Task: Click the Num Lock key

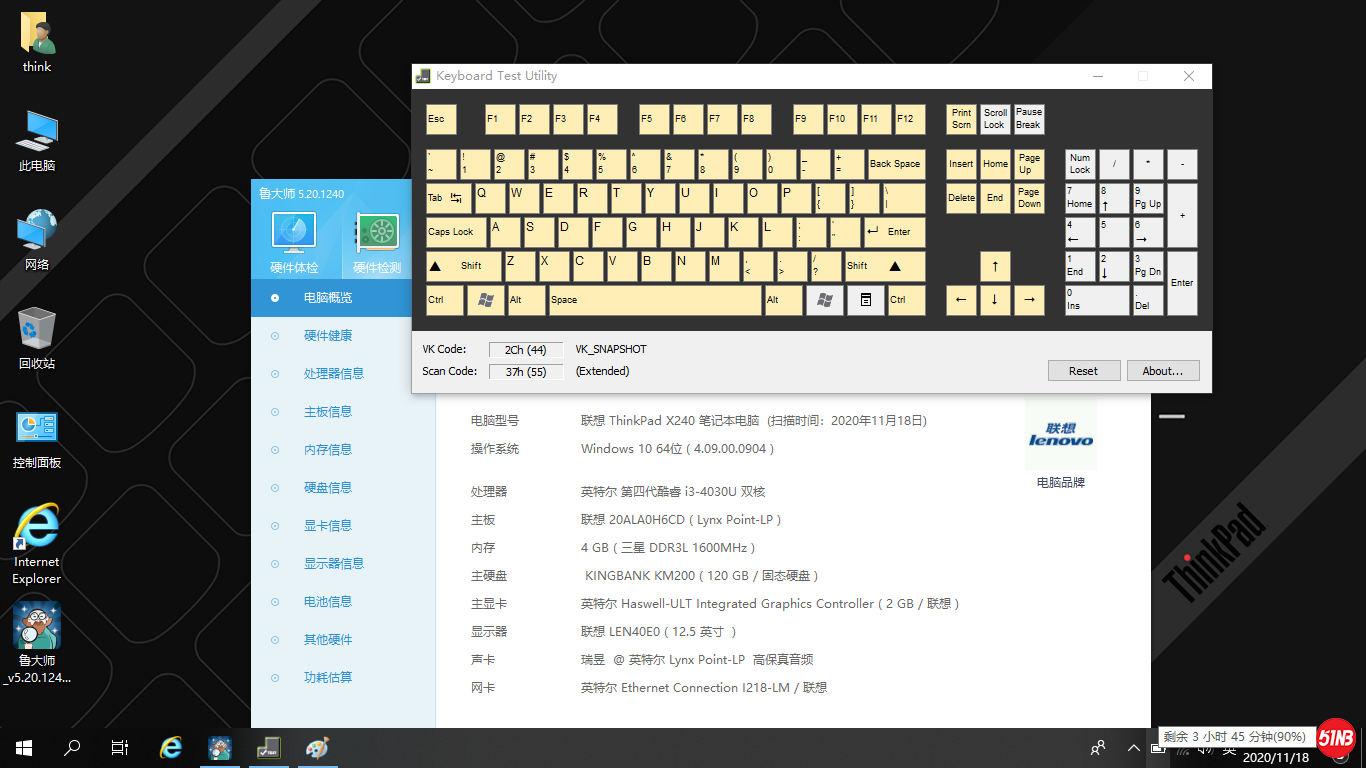Action: click(x=1080, y=164)
